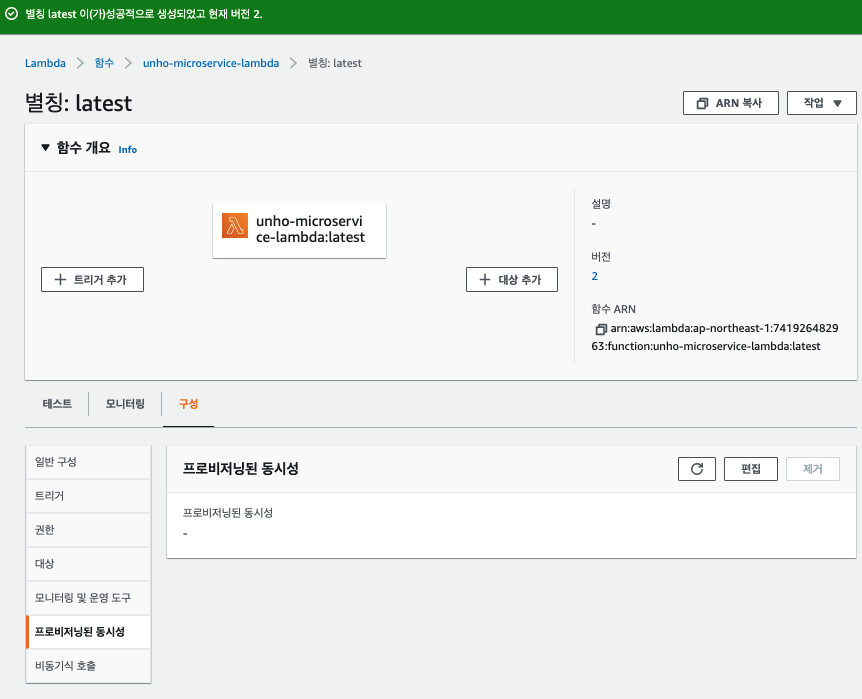The image size is (862, 699).
Task: Open the Info link beside 함수 개요
Action: (x=128, y=150)
